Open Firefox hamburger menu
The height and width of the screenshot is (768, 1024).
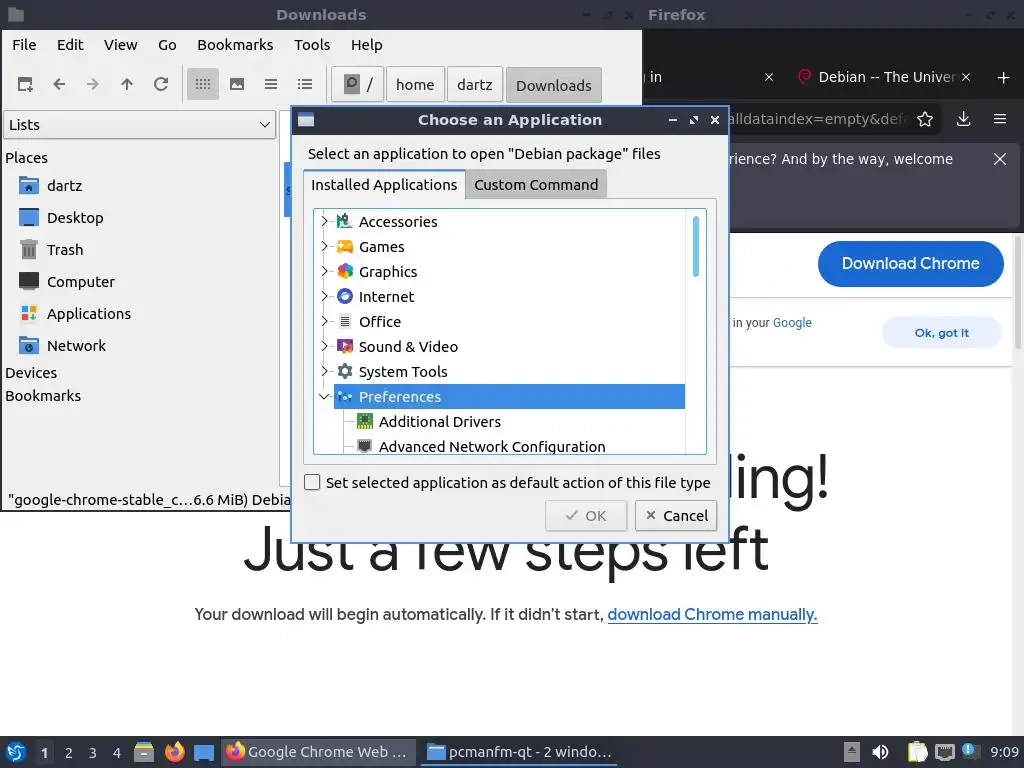point(999,119)
